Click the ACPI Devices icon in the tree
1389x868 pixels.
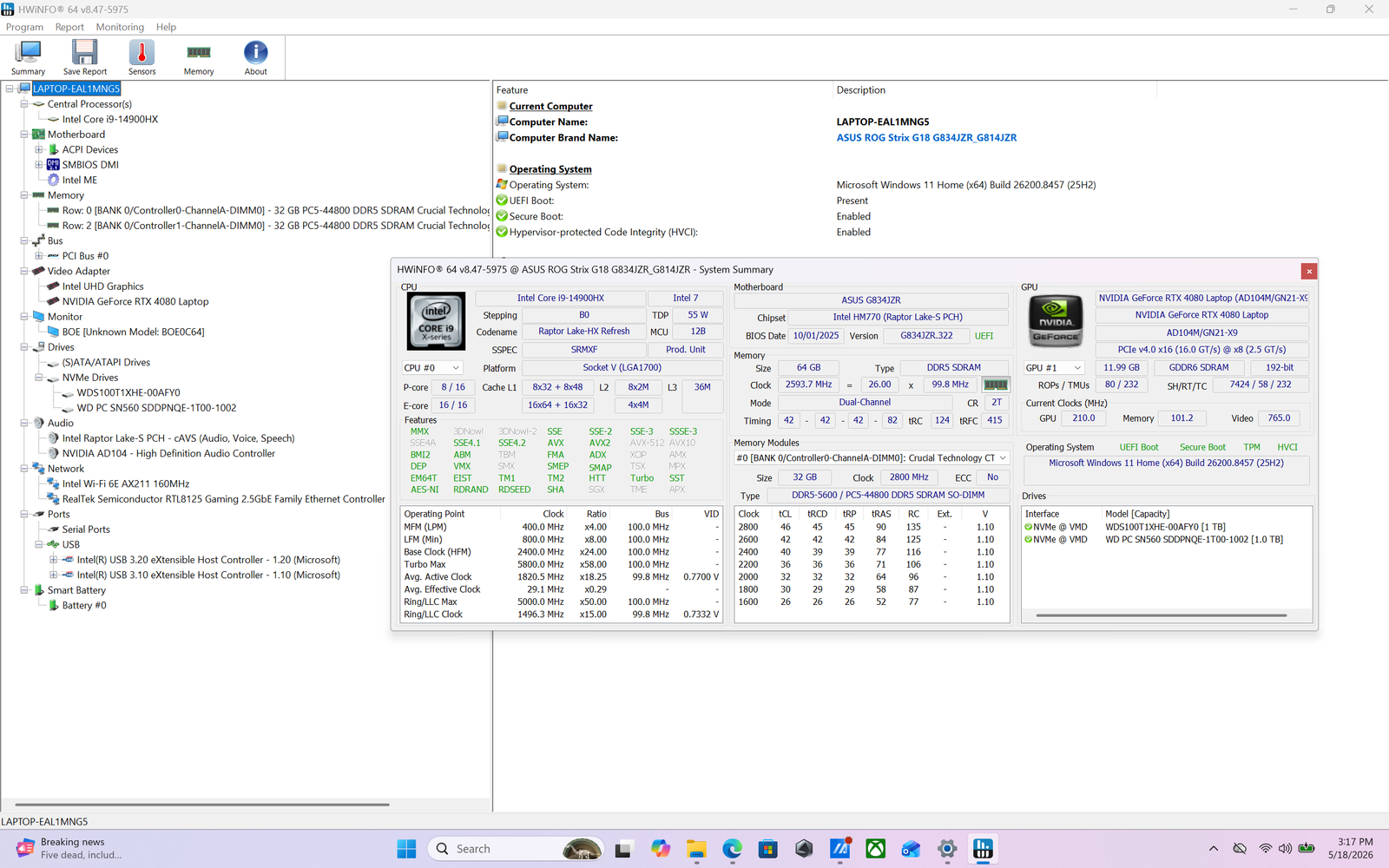(x=53, y=149)
